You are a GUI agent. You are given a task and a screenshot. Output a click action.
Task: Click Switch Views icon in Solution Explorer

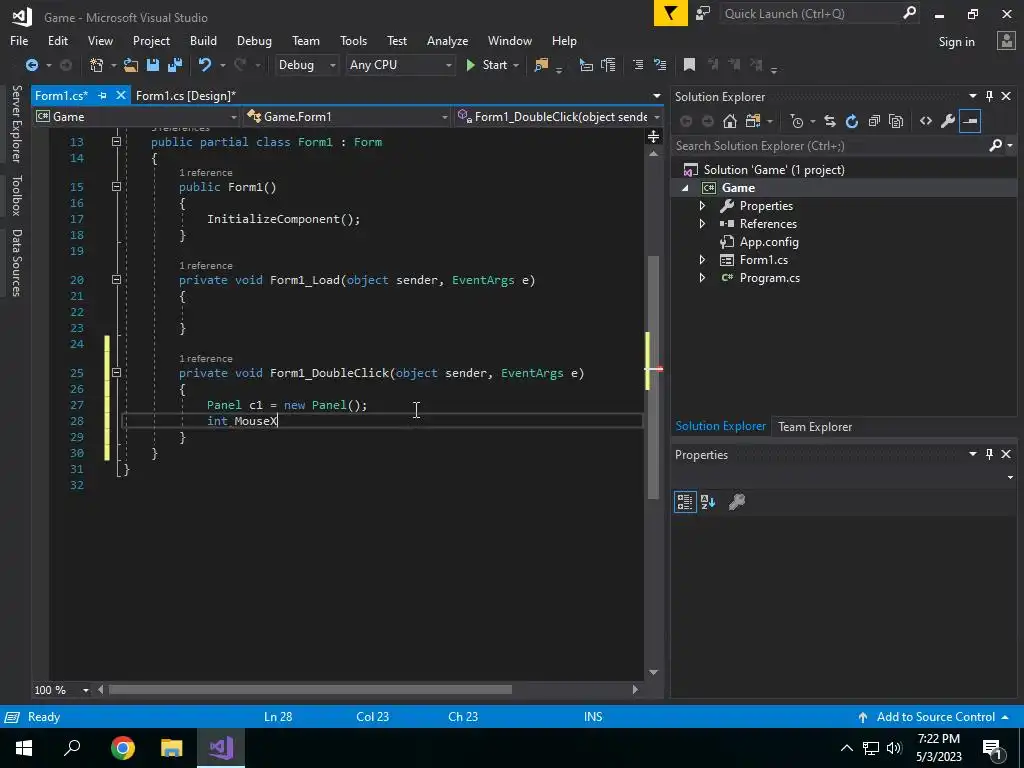[753, 121]
